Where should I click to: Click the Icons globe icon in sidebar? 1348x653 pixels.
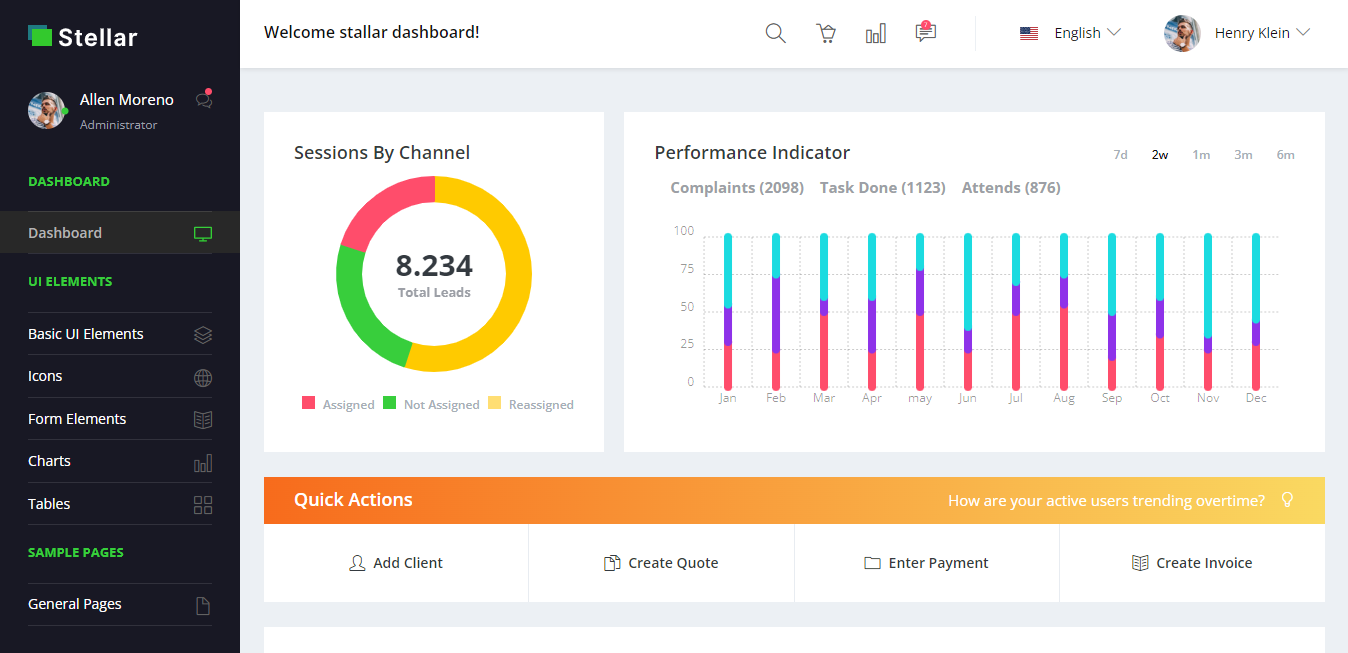(x=203, y=377)
